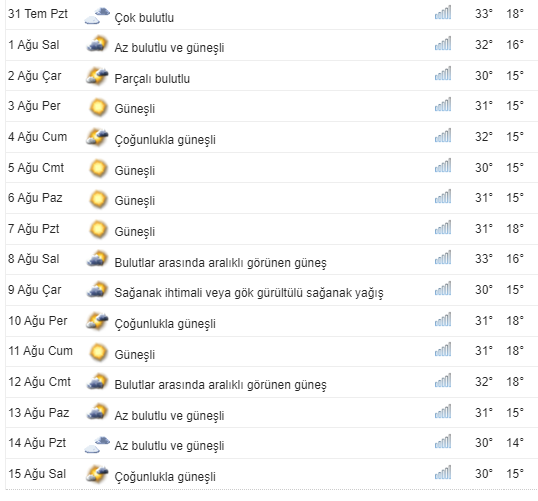Select the date text '31 Tem Pzt'

[x=38, y=14]
